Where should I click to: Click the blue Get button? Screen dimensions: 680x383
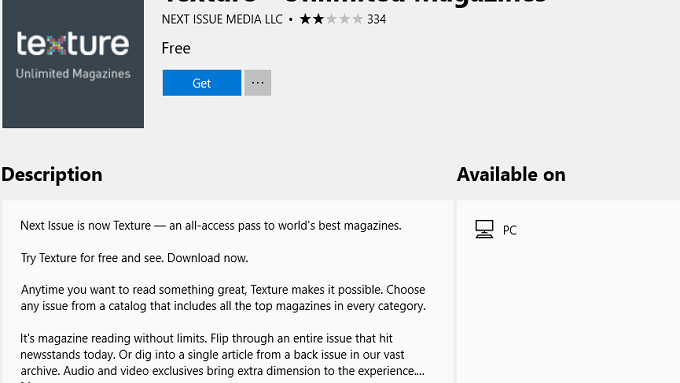pyautogui.click(x=202, y=83)
